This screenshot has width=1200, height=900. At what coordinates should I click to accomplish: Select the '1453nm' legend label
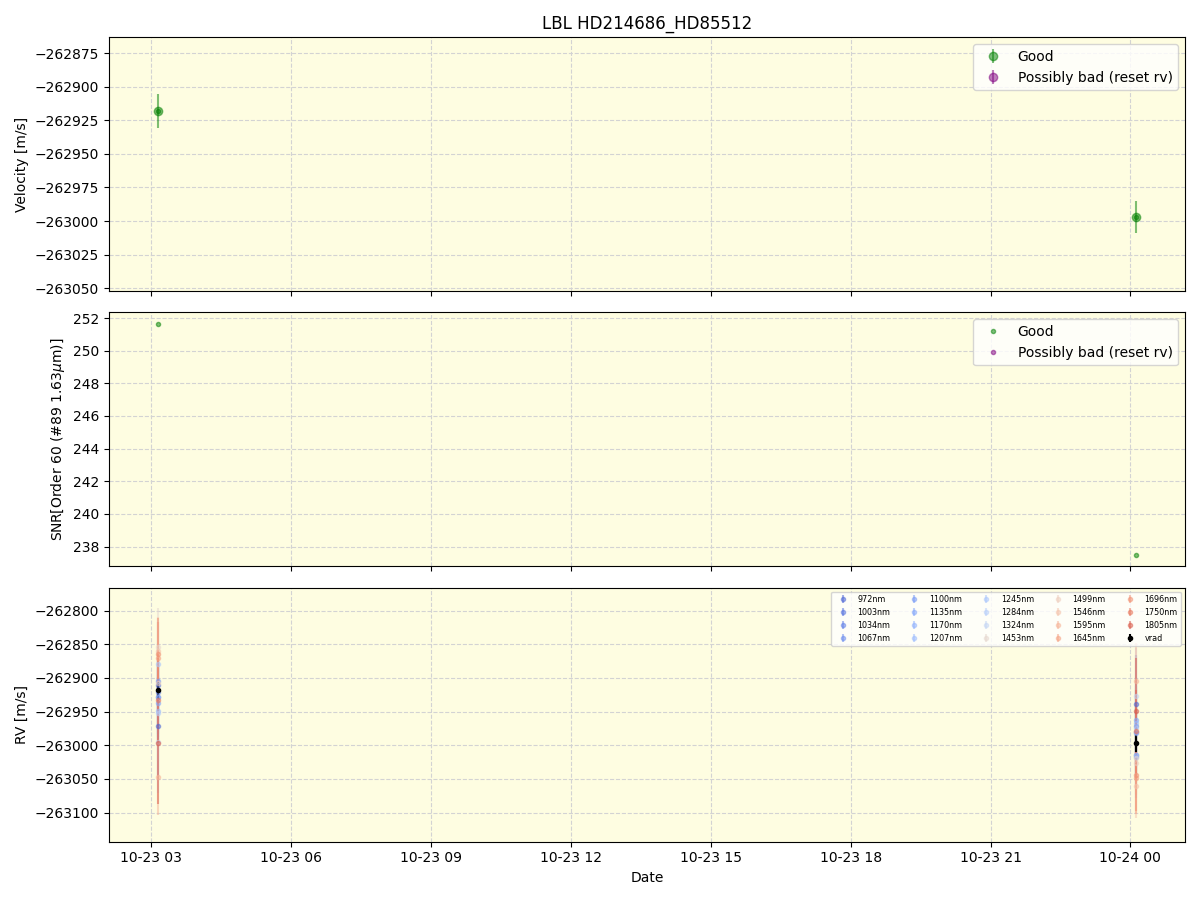coord(1018,638)
